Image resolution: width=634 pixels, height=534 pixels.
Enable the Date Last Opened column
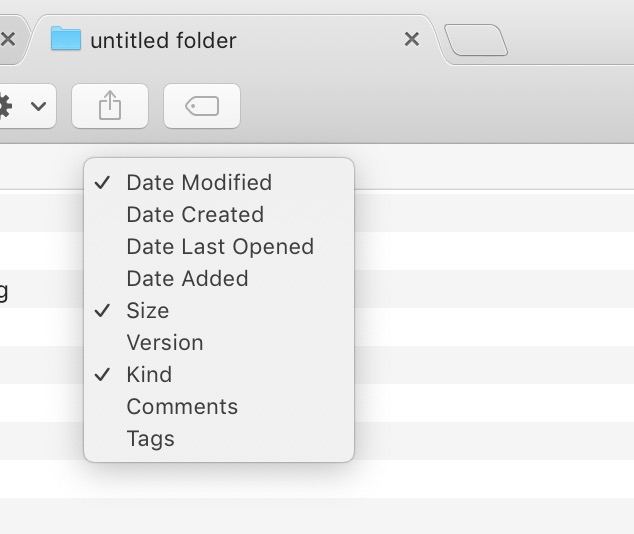pyautogui.click(x=219, y=246)
